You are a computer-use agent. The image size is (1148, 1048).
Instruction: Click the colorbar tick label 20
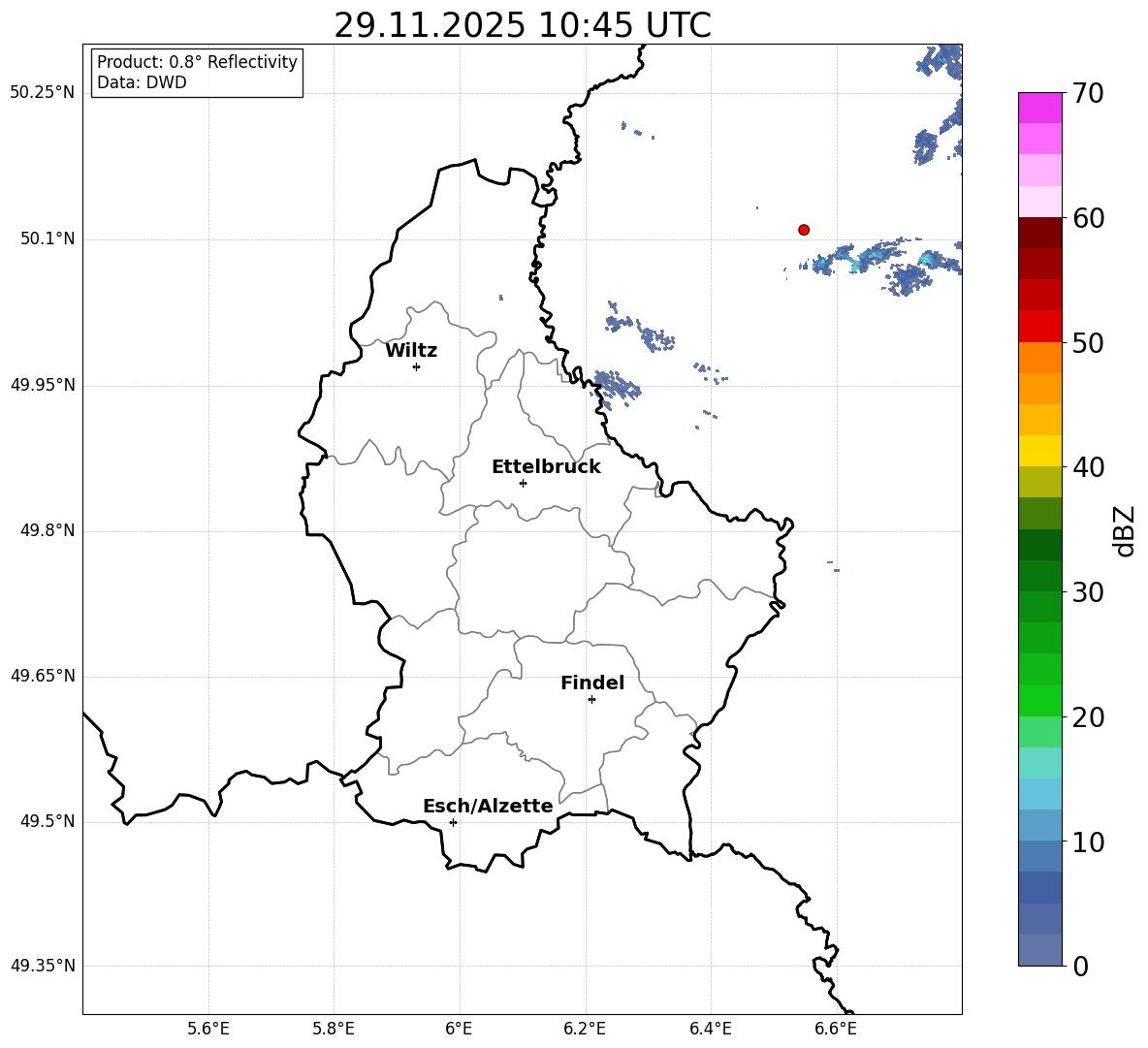click(x=1088, y=717)
